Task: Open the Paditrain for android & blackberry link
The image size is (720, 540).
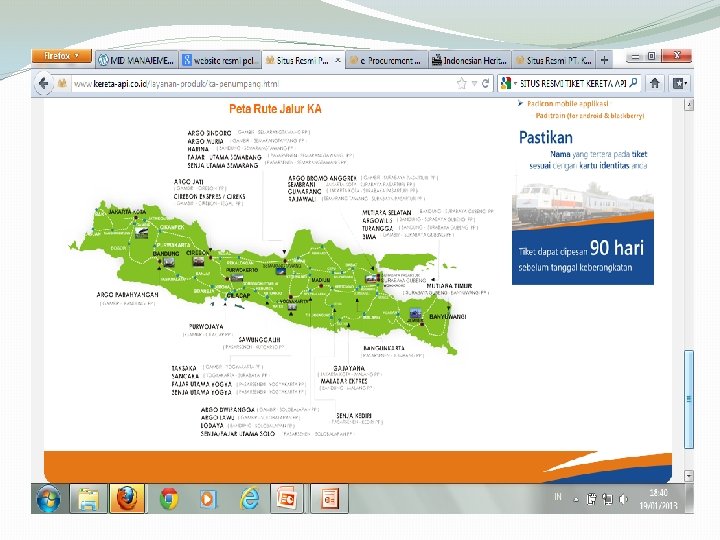Action: pyautogui.click(x=590, y=116)
